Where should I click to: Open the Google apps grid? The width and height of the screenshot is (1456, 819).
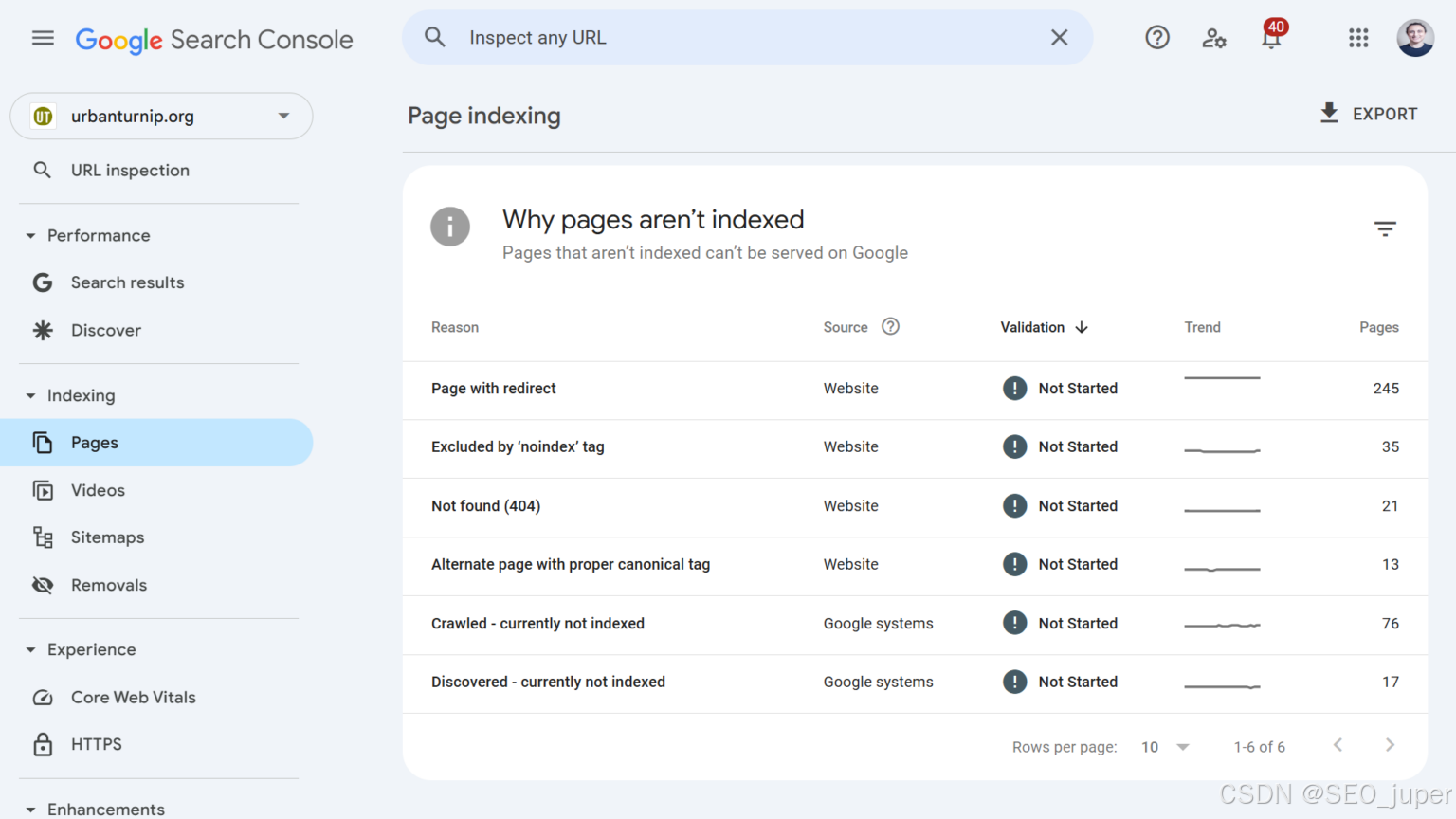click(x=1358, y=38)
